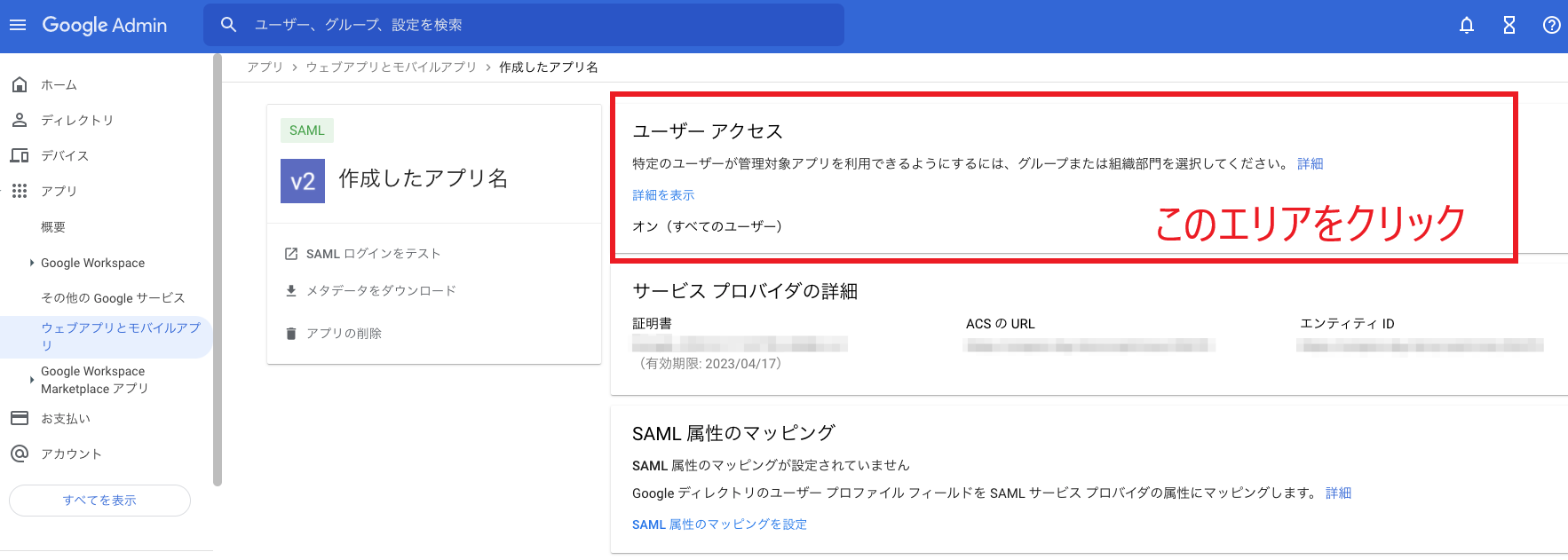Image resolution: width=1568 pixels, height=560 pixels.
Task: Open the hamburger main menu
Action: coord(18,25)
